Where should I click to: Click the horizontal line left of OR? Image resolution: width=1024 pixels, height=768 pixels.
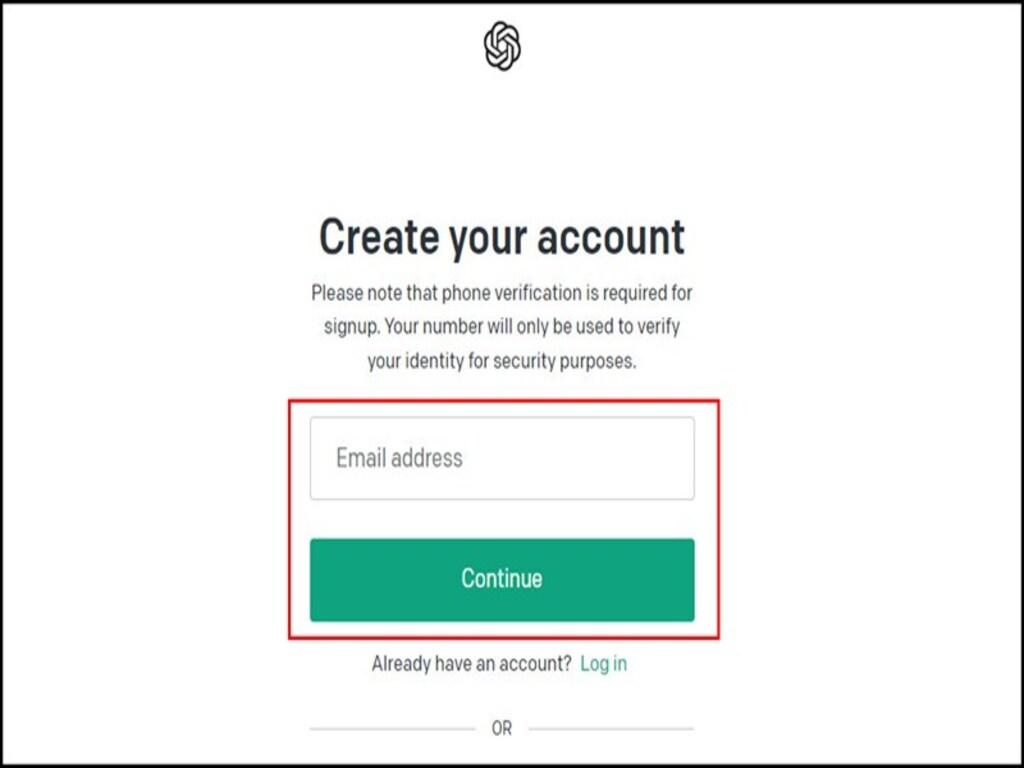[x=392, y=728]
